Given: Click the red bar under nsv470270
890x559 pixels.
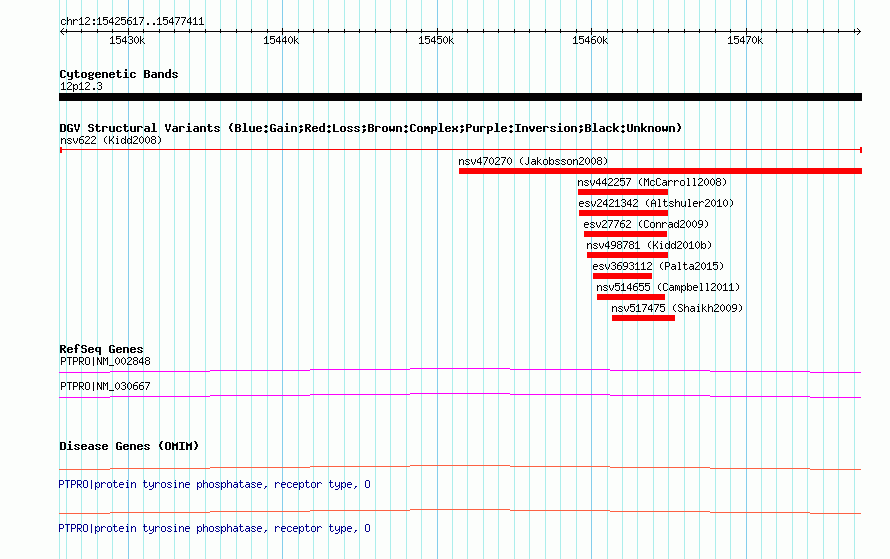Looking at the screenshot, I should (x=660, y=171).
